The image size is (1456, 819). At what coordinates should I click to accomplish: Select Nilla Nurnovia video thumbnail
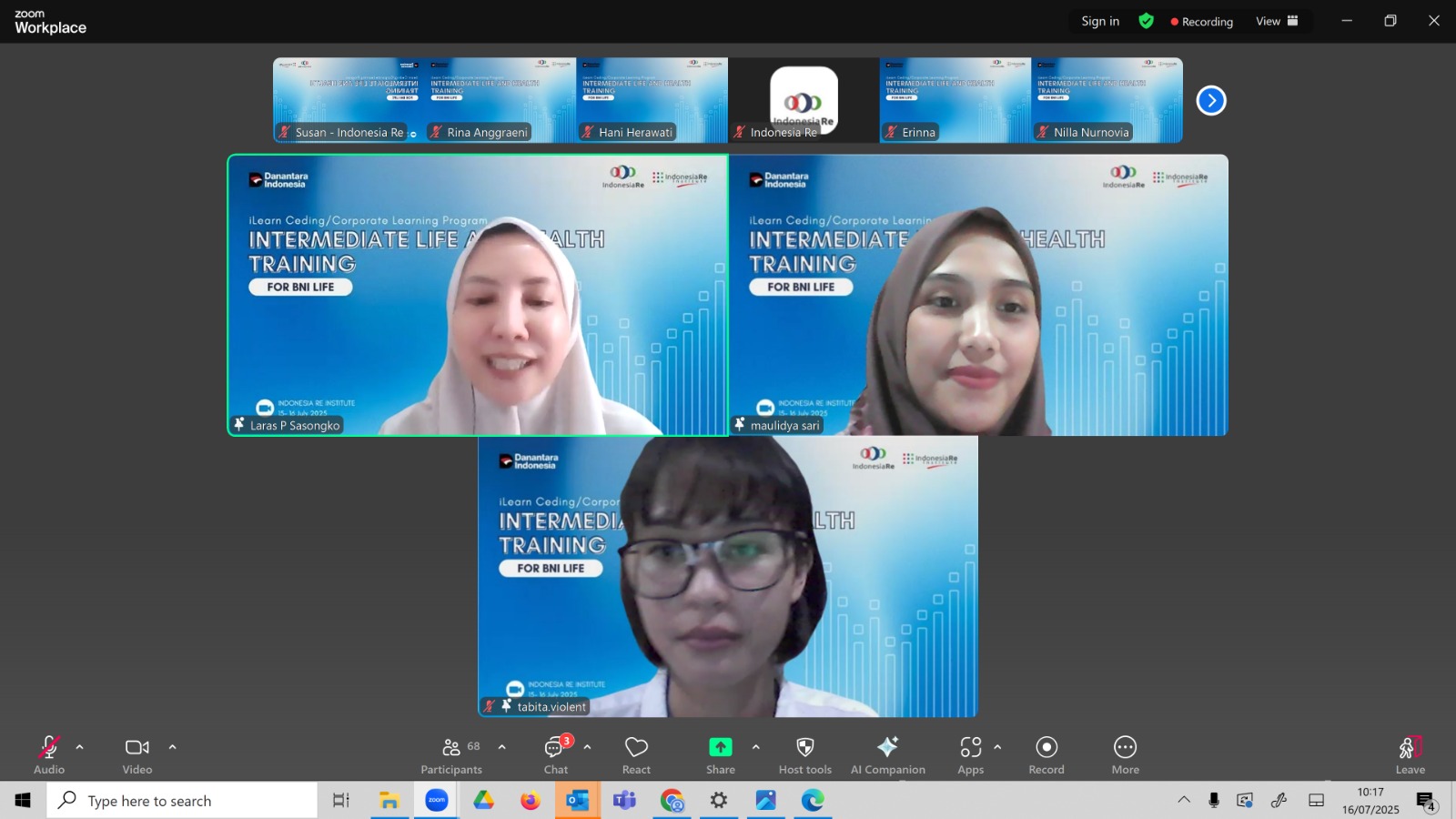[1107, 100]
